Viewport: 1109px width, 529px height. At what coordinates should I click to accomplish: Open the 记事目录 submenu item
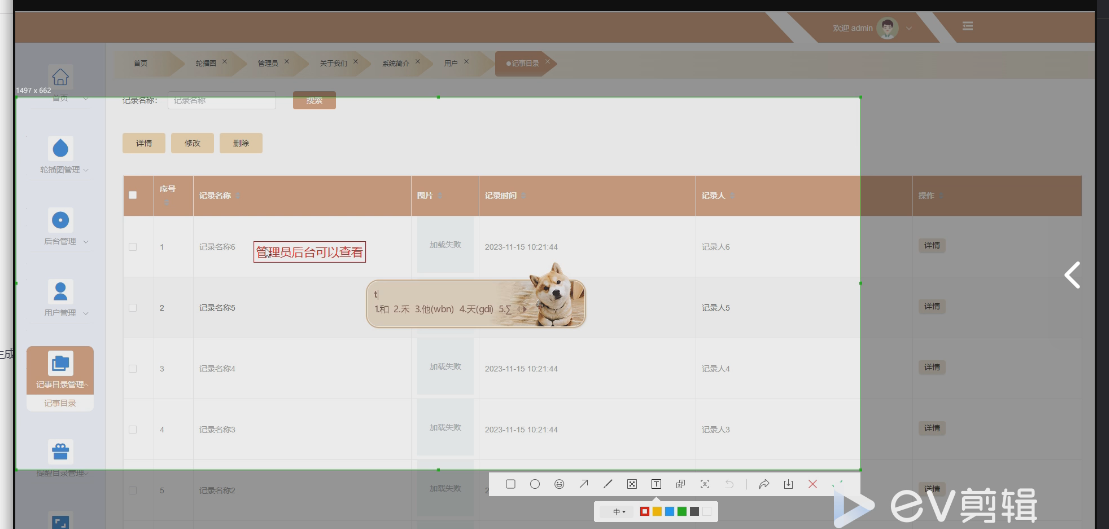(60, 404)
